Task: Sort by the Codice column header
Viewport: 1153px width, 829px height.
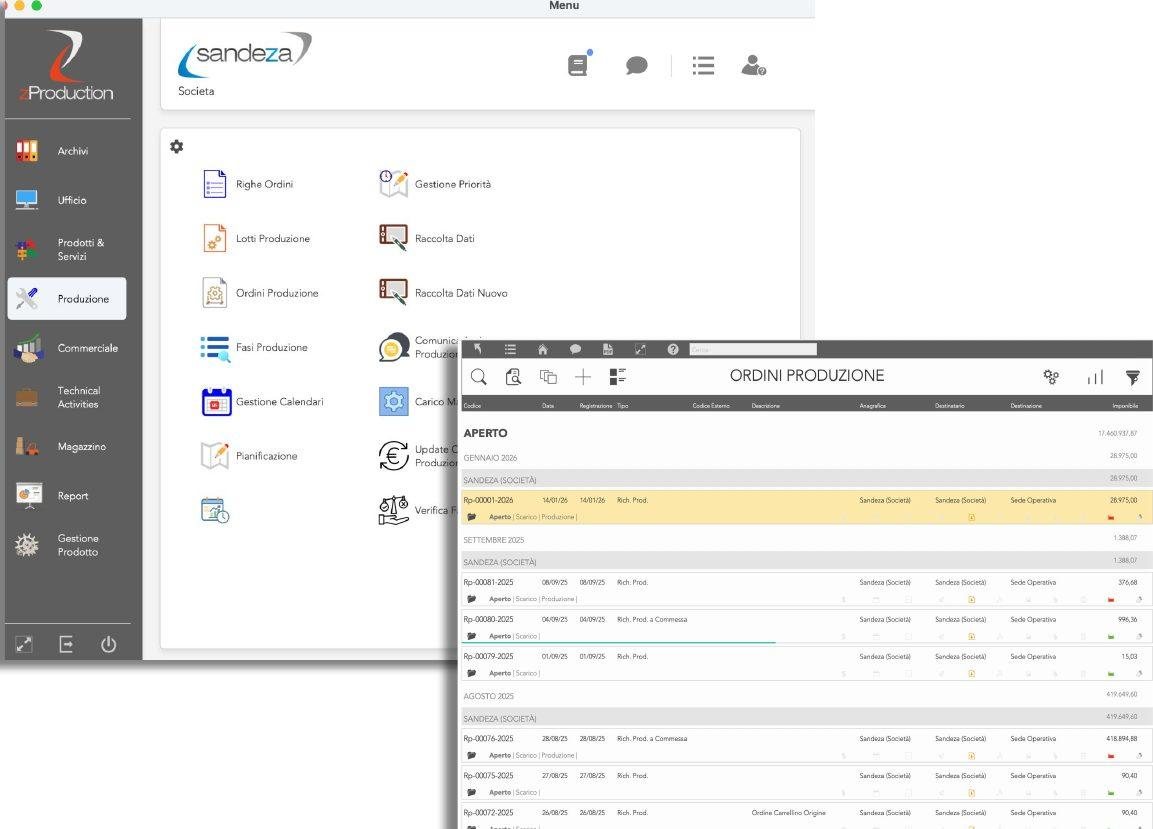Action: pos(472,405)
